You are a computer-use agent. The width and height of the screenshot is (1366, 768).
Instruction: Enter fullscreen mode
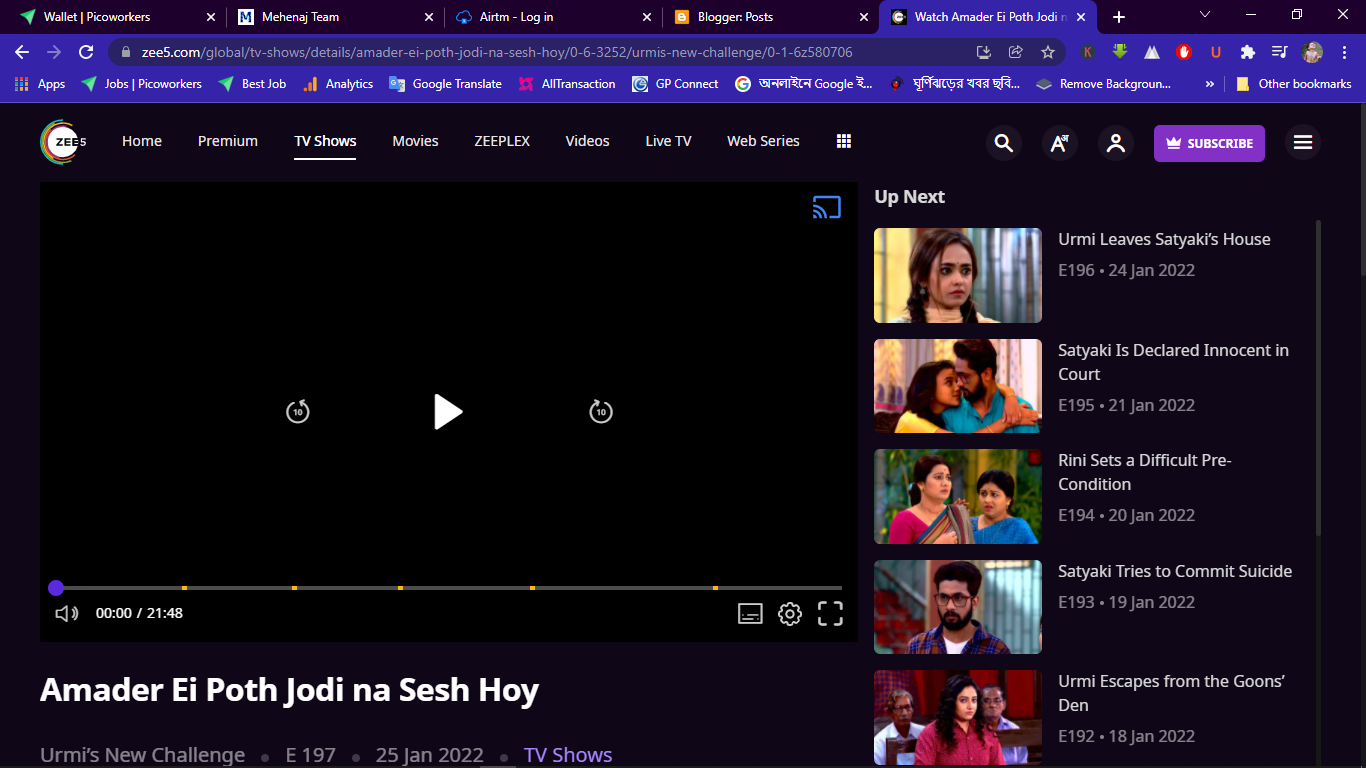point(830,613)
